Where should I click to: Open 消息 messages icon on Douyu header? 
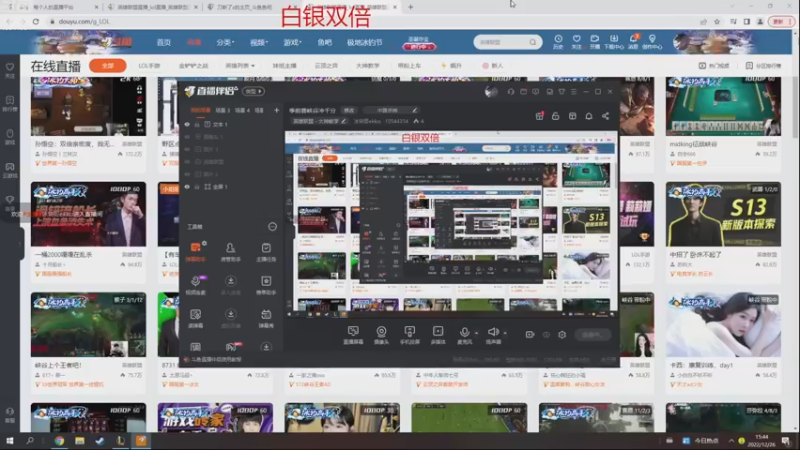click(633, 42)
